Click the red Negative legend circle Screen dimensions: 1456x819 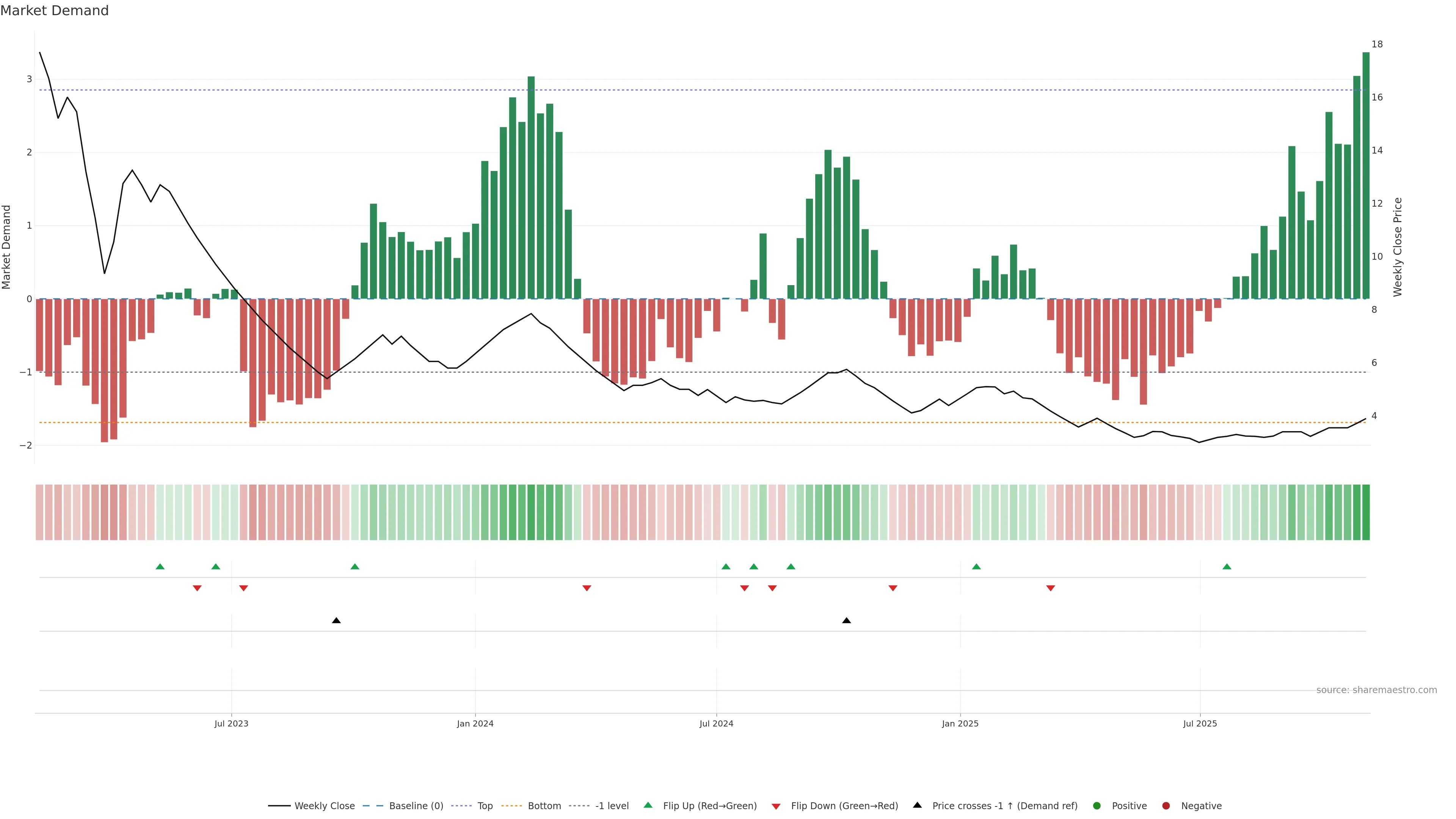click(x=1166, y=805)
